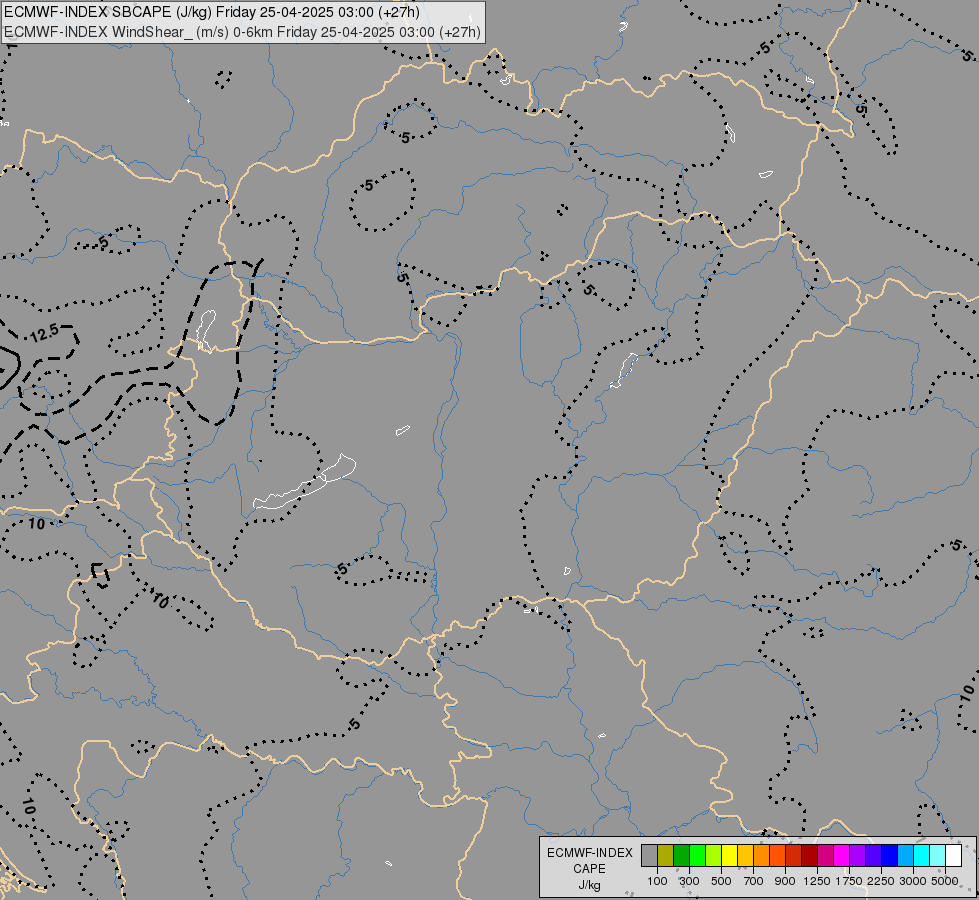Click the SBCAPE title line at top
The height and width of the screenshot is (900, 979).
click(212, 12)
